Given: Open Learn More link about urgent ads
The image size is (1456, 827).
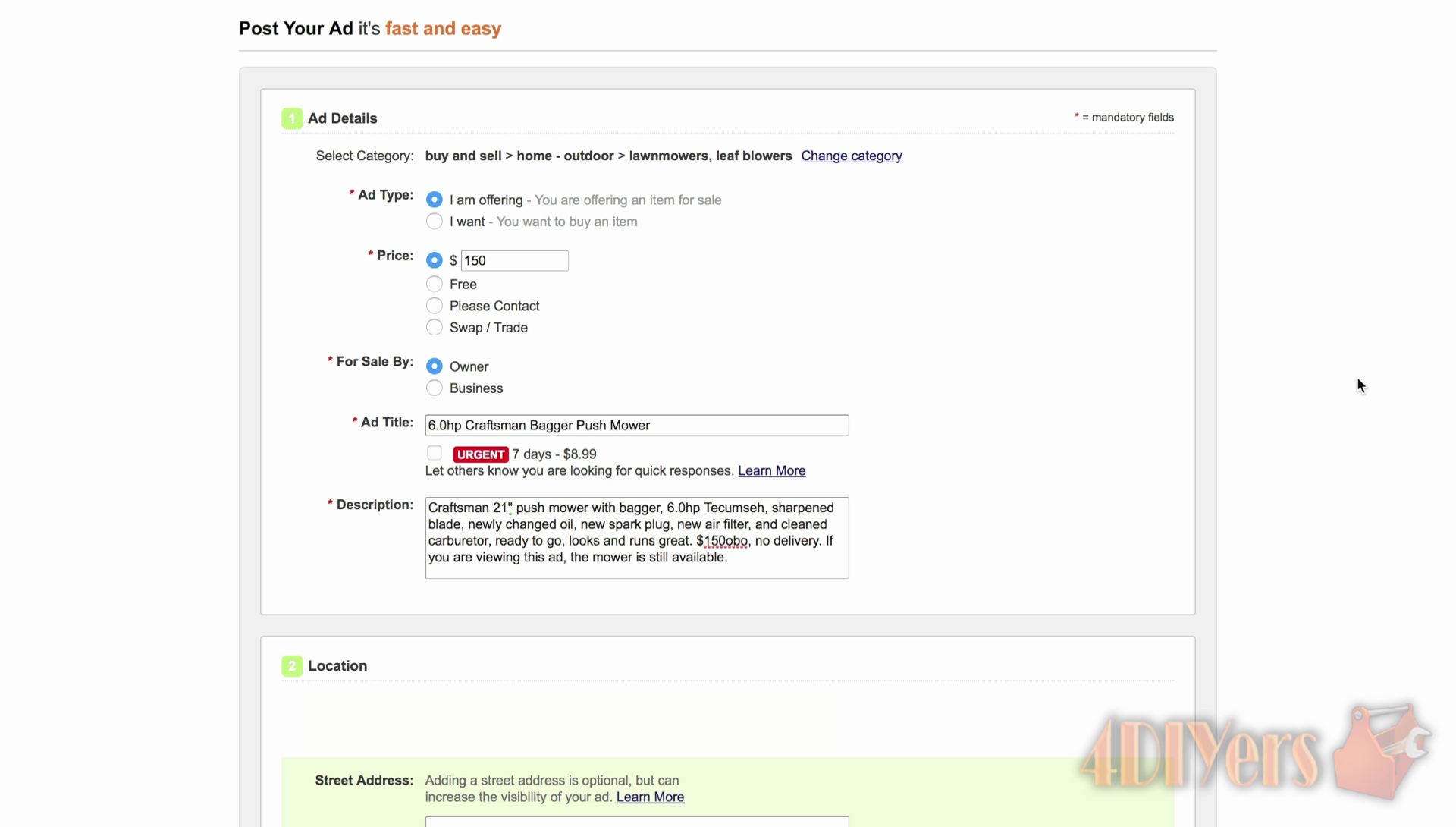Looking at the screenshot, I should tap(771, 470).
